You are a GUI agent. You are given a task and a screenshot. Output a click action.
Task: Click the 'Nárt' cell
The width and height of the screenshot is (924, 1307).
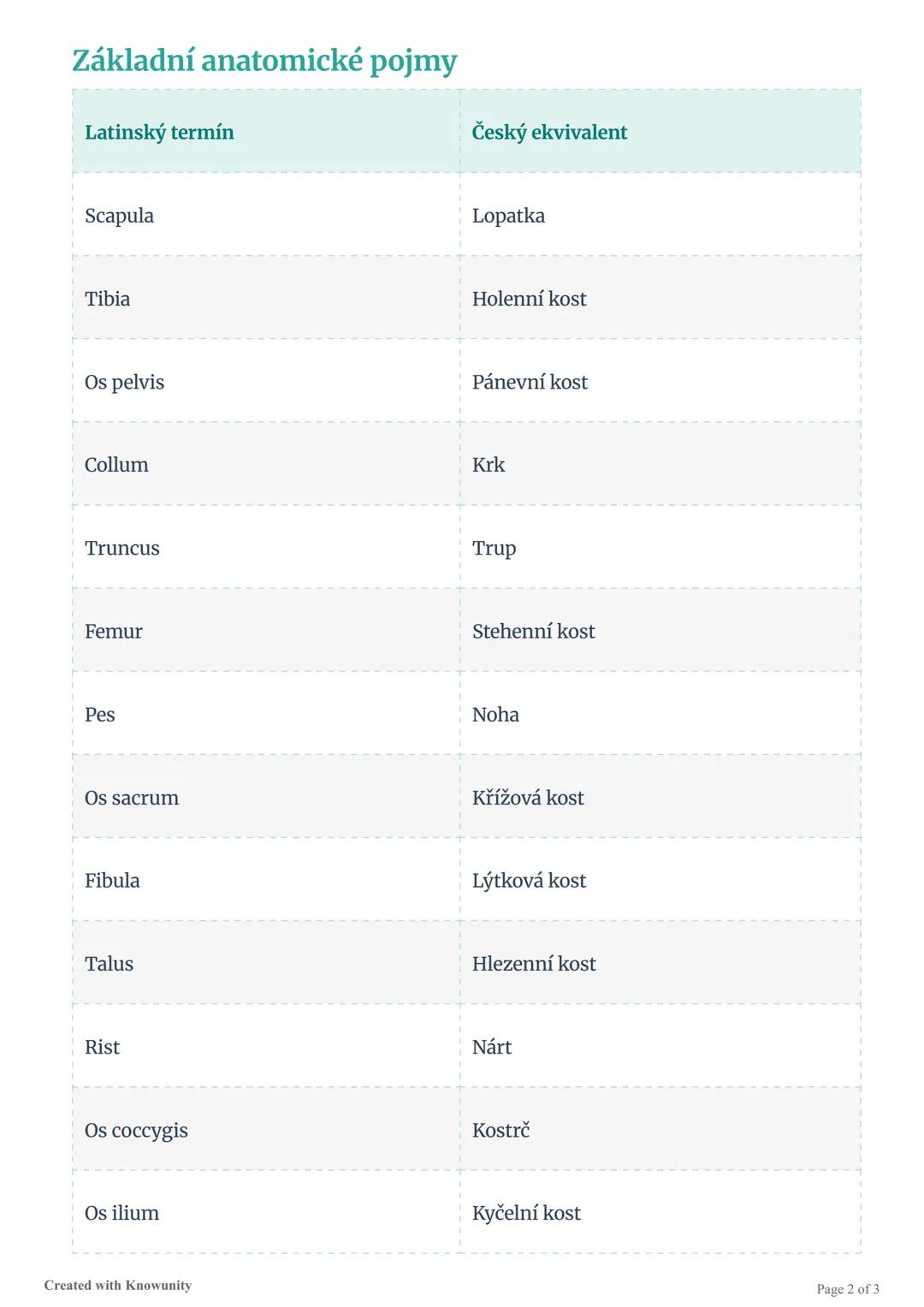pyautogui.click(x=492, y=1047)
